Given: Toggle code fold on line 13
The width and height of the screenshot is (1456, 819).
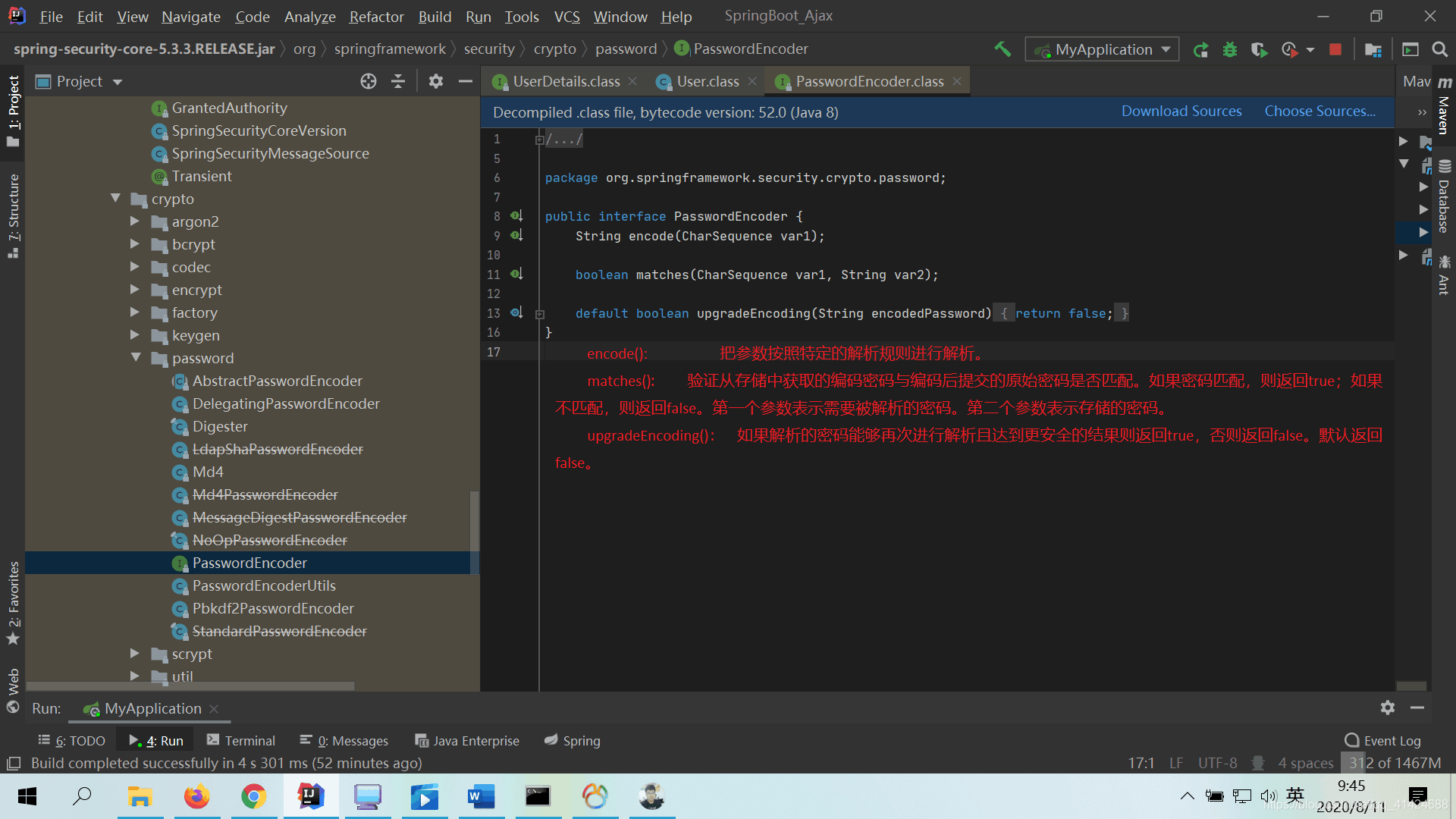Looking at the screenshot, I should click(x=540, y=314).
